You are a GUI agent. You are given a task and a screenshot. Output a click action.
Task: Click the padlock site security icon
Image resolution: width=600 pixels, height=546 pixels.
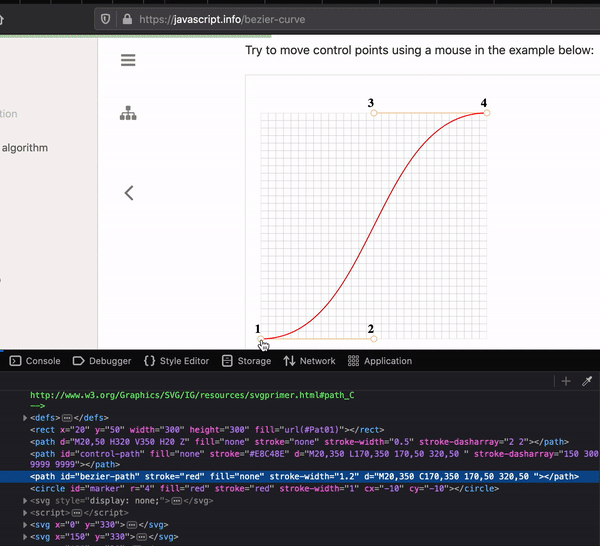point(127,19)
